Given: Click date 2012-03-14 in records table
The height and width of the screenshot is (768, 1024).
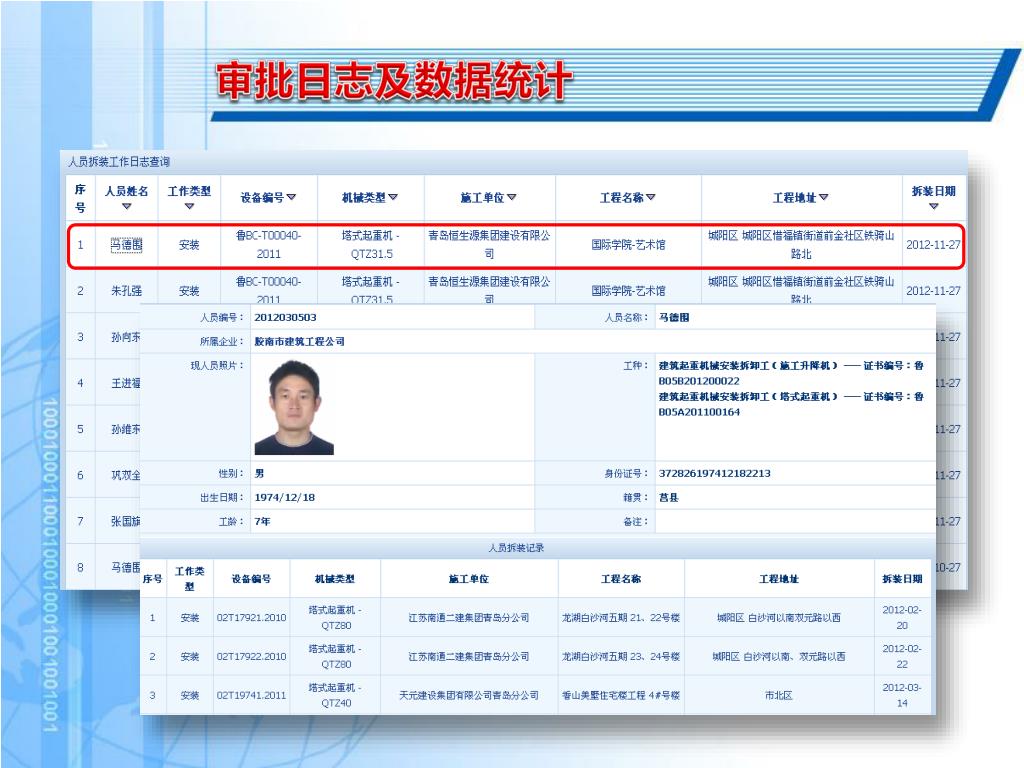Looking at the screenshot, I should 902,696.
